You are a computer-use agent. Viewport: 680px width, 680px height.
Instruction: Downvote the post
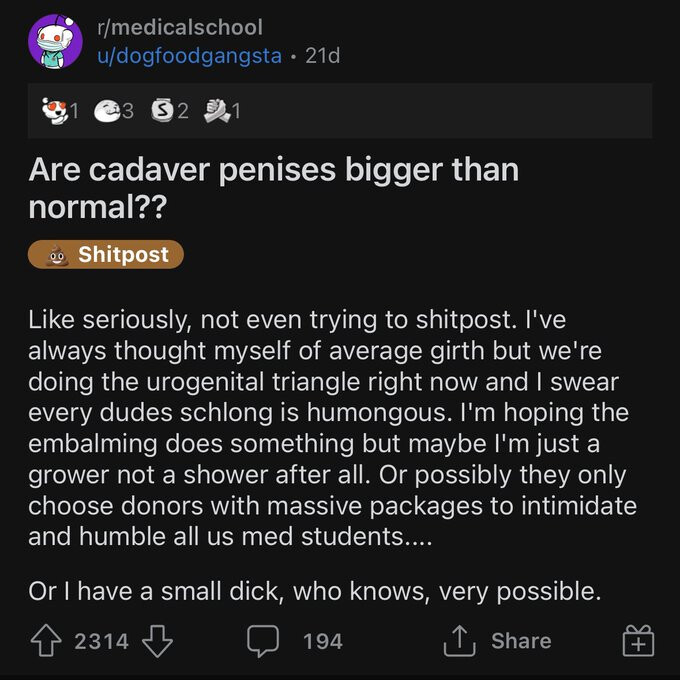coord(160,641)
